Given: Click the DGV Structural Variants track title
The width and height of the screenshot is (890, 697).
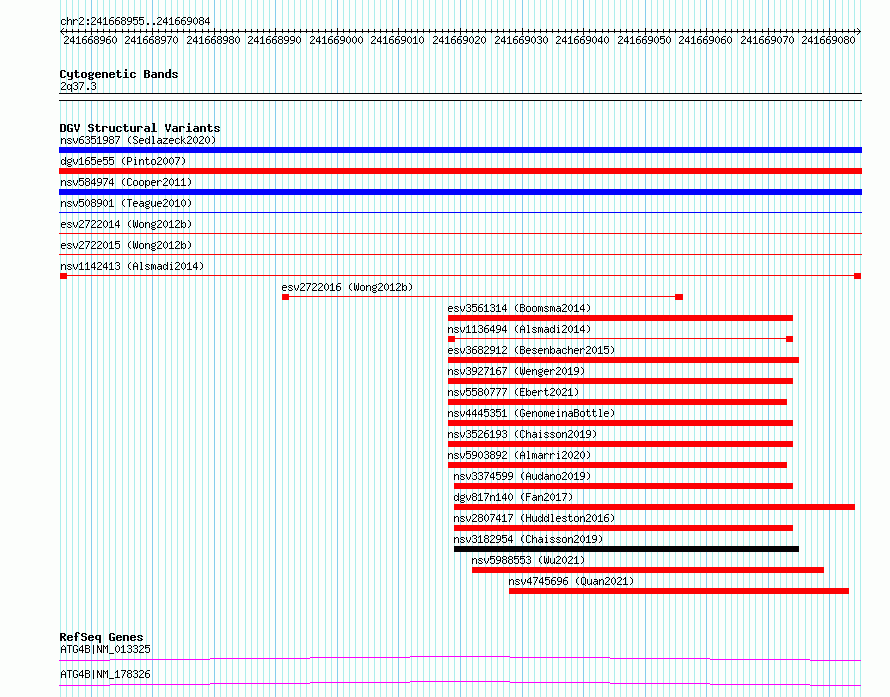Looking at the screenshot, I should coord(140,128).
